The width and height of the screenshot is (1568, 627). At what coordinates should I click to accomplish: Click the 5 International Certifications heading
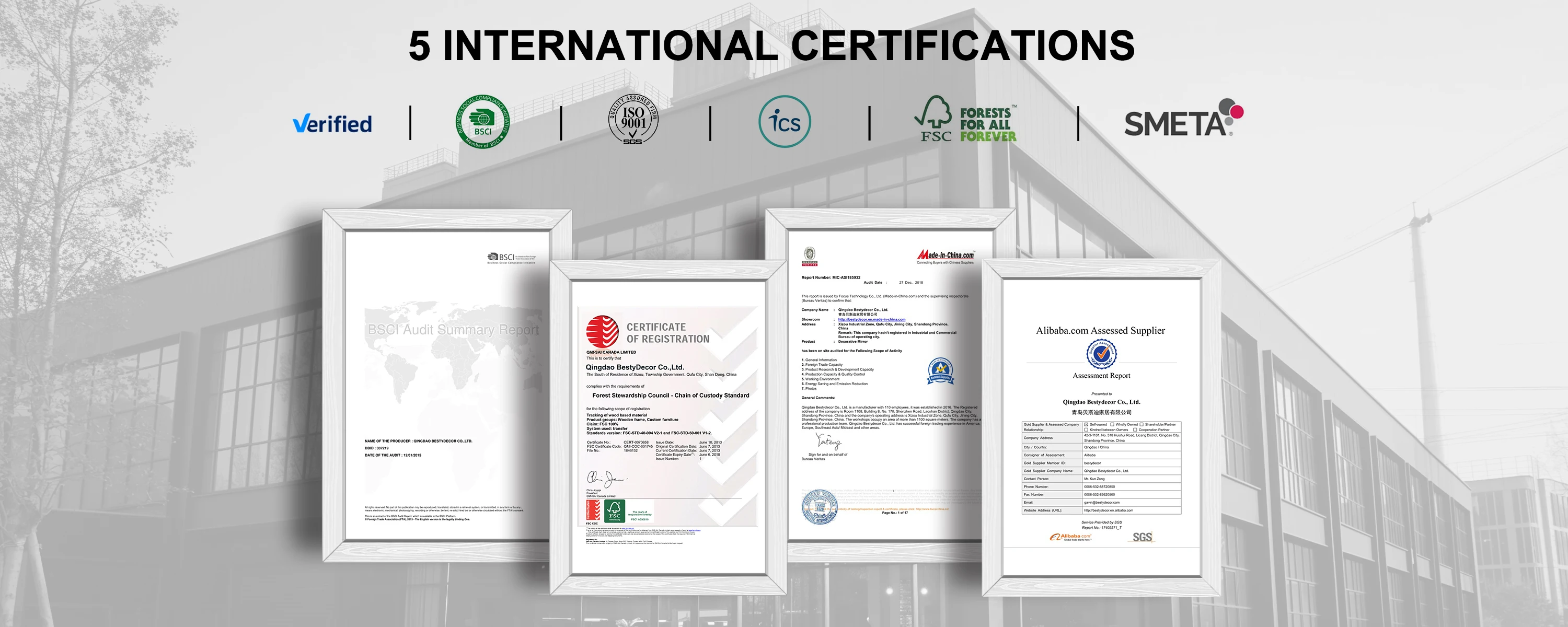point(771,45)
